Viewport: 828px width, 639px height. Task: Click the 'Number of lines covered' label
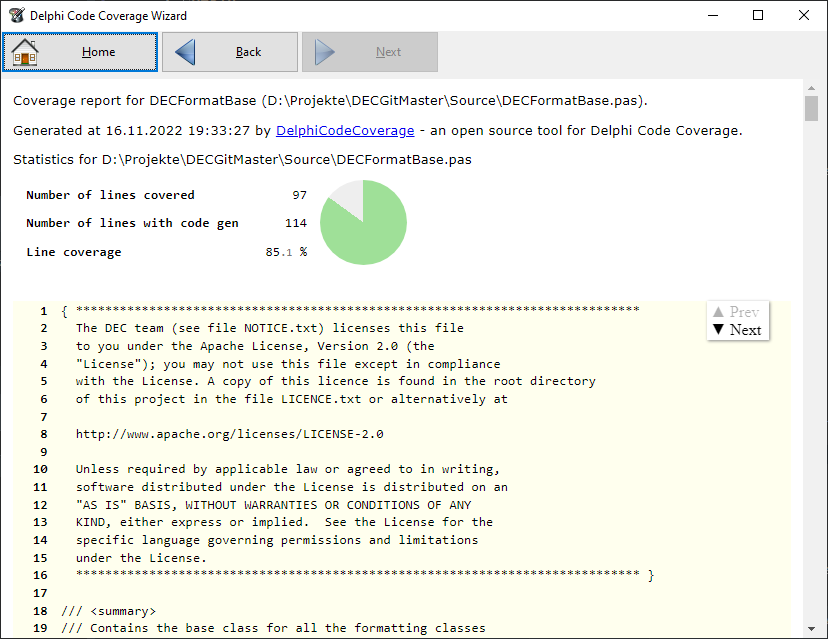click(110, 195)
